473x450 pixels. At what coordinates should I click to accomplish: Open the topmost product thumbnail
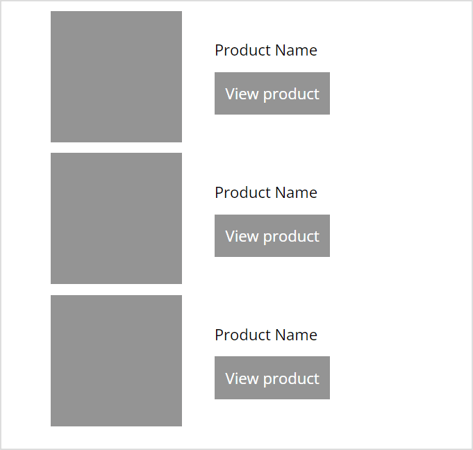[x=116, y=77]
